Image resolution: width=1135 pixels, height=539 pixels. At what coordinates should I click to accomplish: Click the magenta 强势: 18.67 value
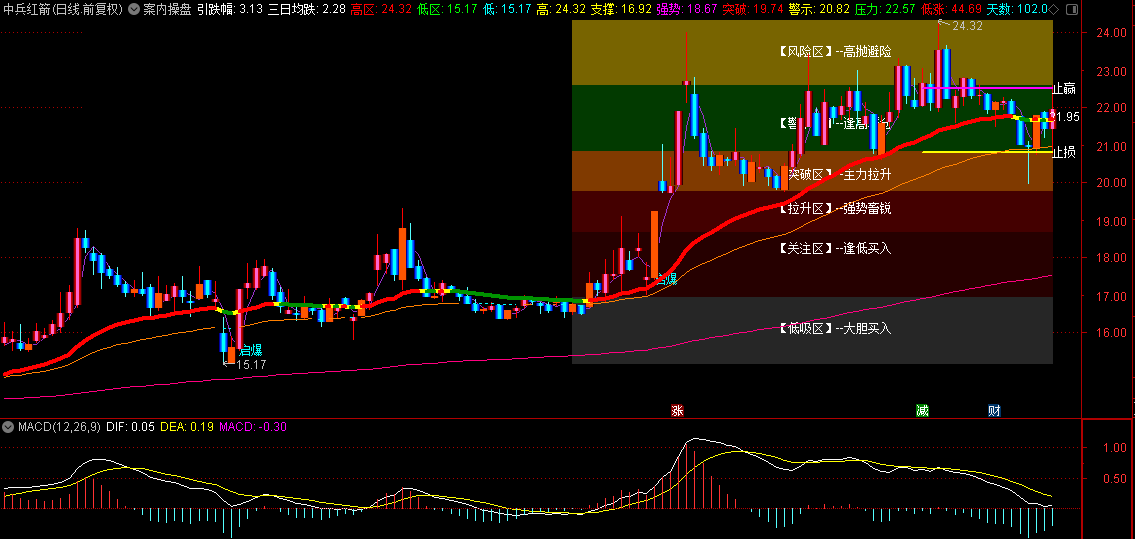pos(687,9)
